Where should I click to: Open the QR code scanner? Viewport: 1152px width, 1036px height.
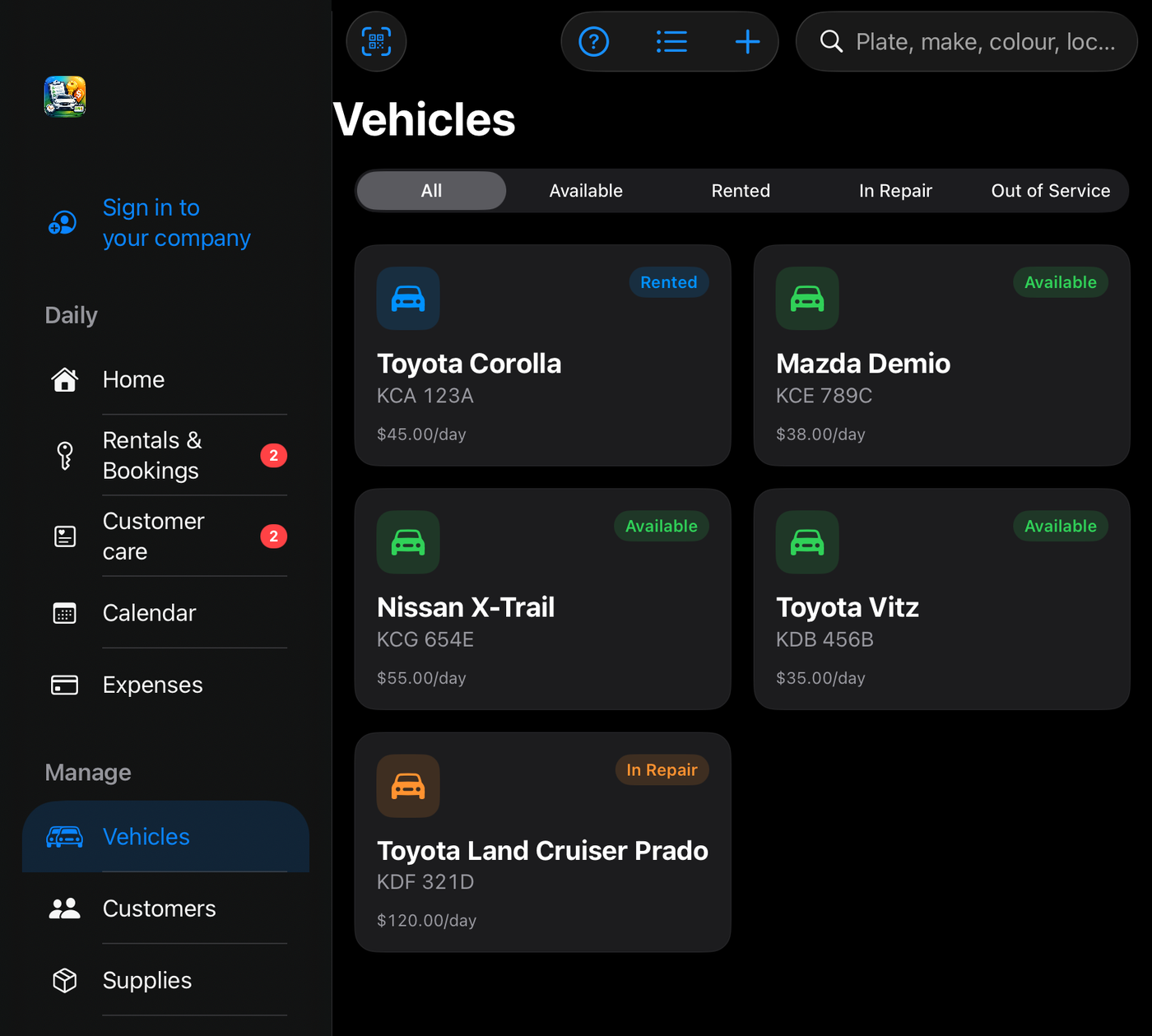[x=376, y=41]
